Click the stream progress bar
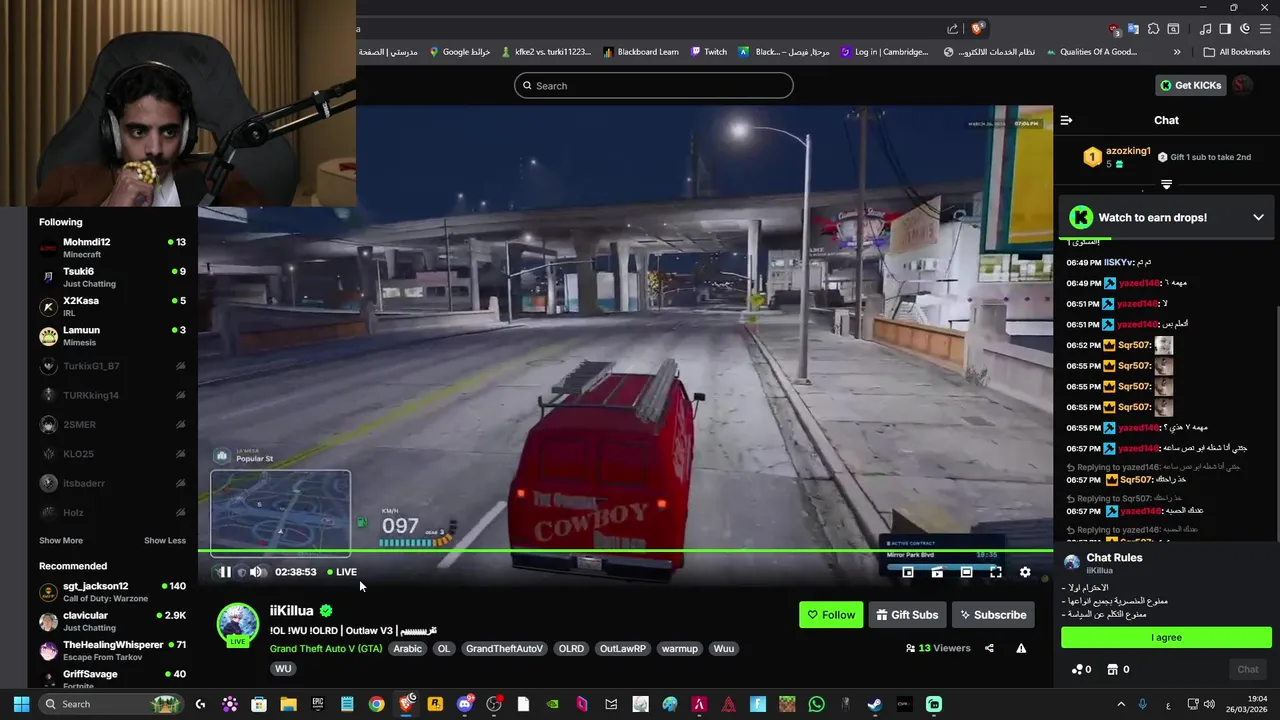Image resolution: width=1280 pixels, height=720 pixels. 625,550
